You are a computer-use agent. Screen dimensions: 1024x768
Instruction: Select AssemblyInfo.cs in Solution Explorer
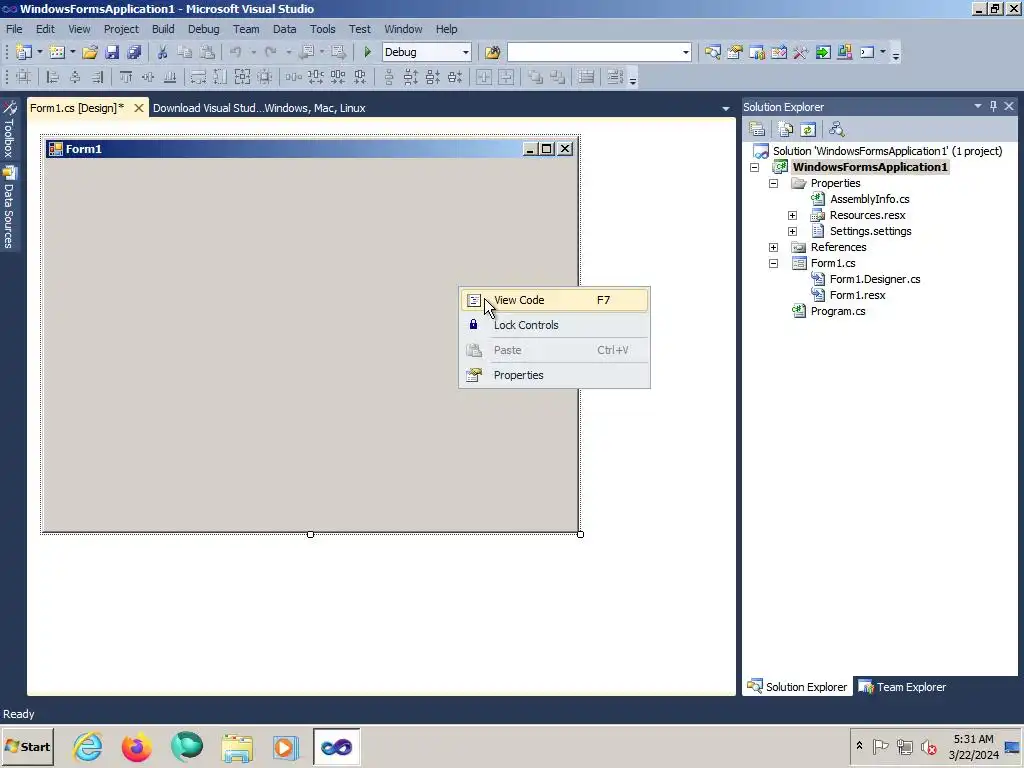tap(869, 199)
